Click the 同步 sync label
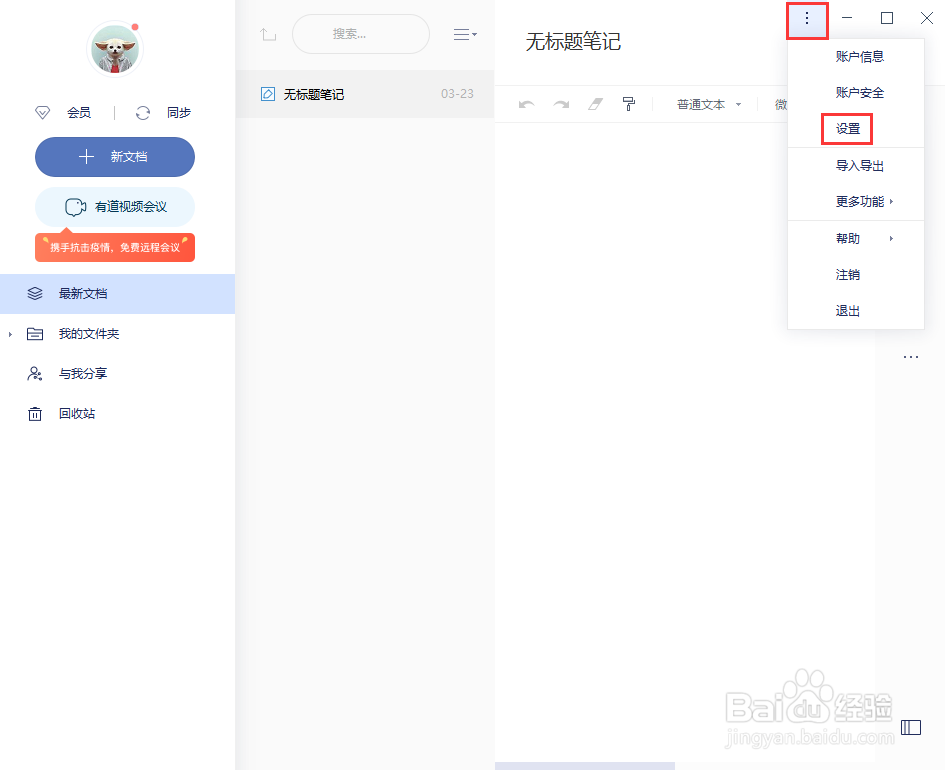The width and height of the screenshot is (945, 770). [x=179, y=113]
